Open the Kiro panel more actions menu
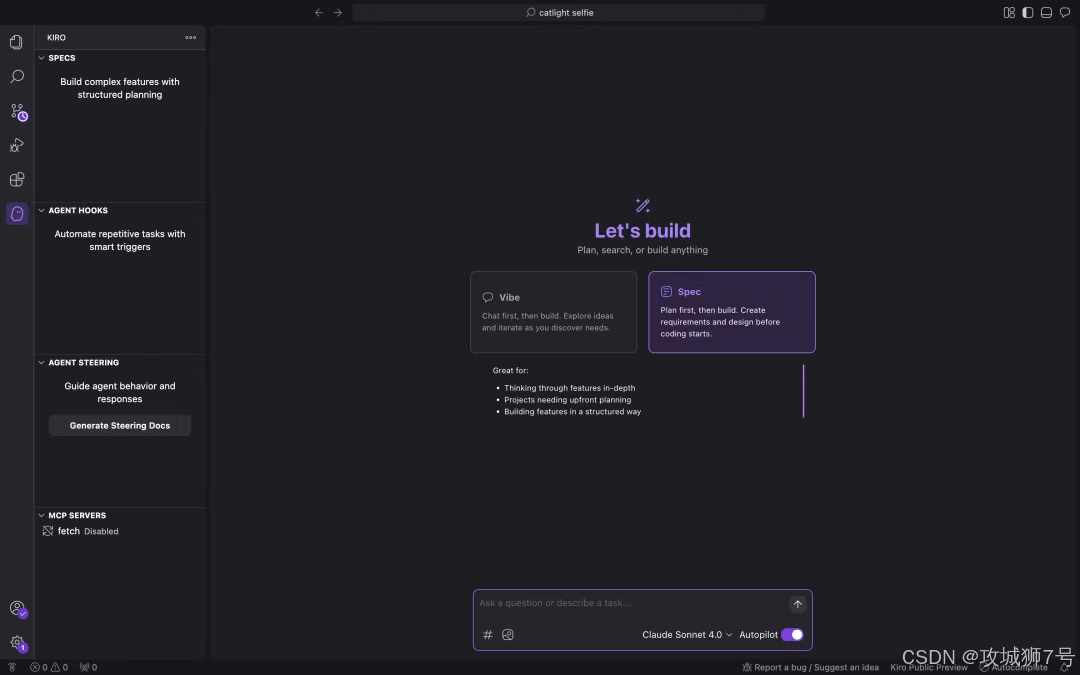The width and height of the screenshot is (1080, 675). point(191,38)
